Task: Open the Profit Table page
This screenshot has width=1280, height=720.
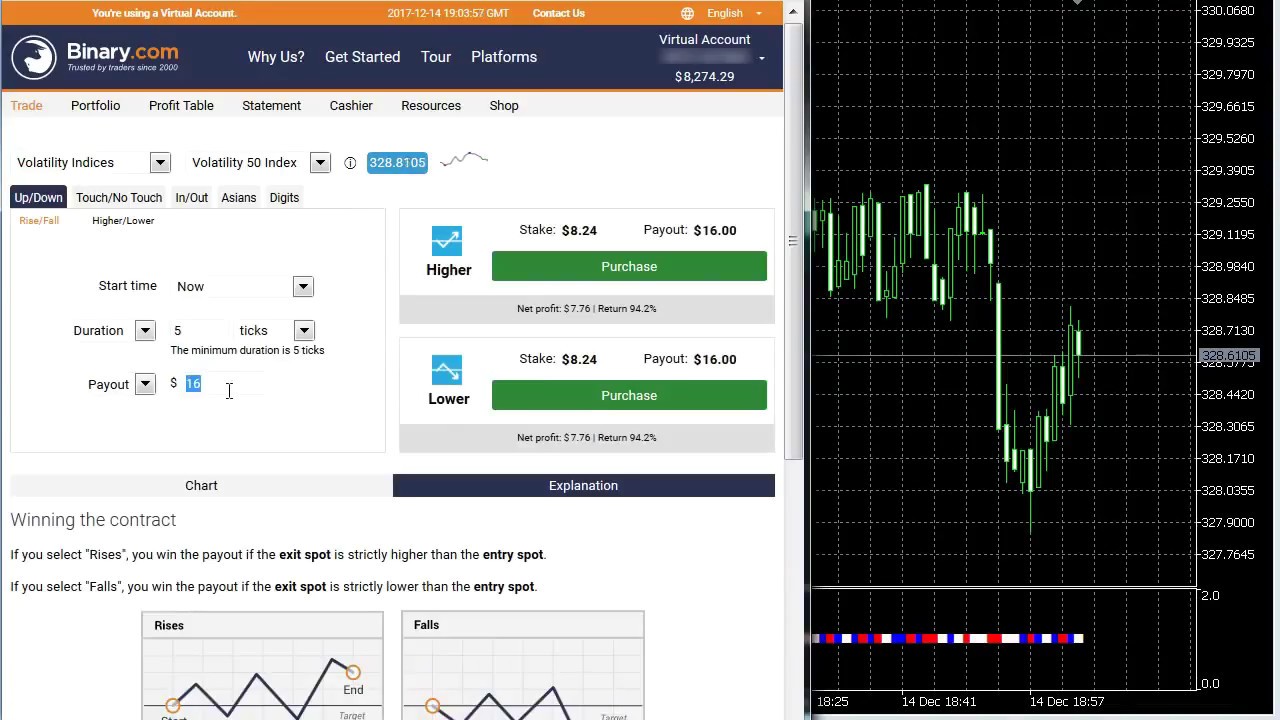Action: coord(181,105)
